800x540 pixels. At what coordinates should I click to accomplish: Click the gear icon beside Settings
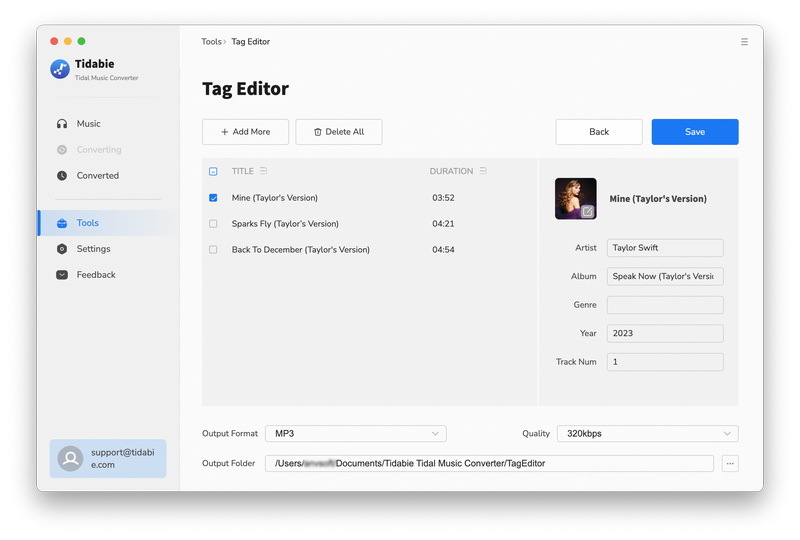[62, 249]
